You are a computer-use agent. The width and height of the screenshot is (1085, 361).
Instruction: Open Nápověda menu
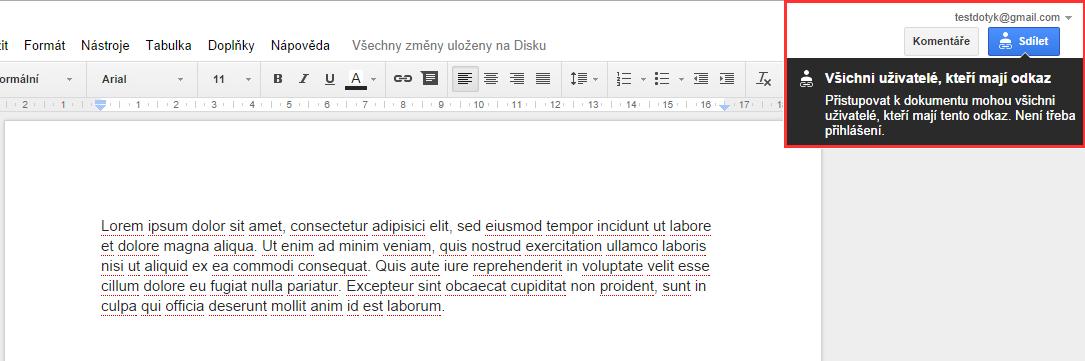point(300,46)
